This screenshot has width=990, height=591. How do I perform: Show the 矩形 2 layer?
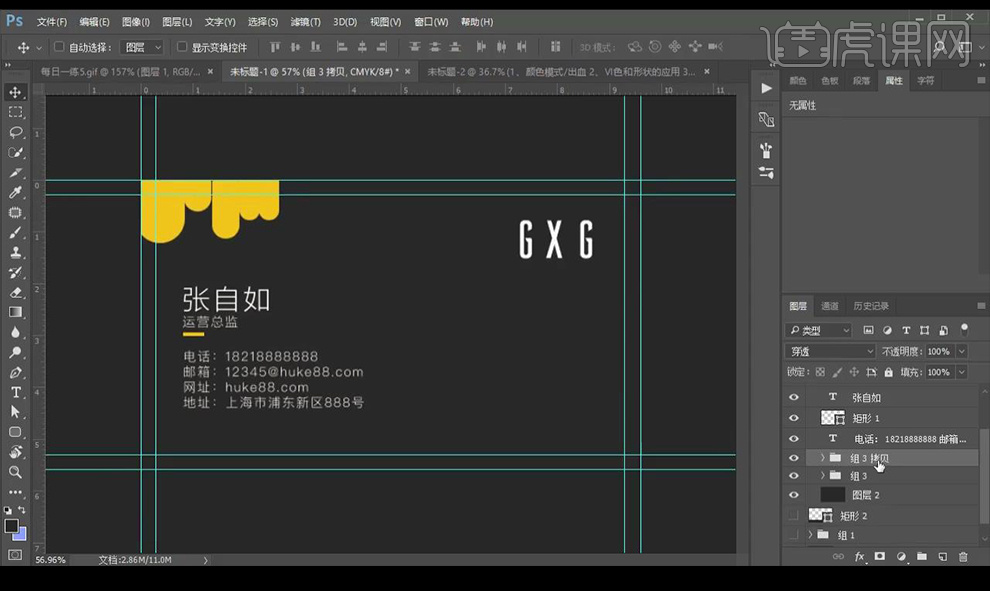[794, 516]
